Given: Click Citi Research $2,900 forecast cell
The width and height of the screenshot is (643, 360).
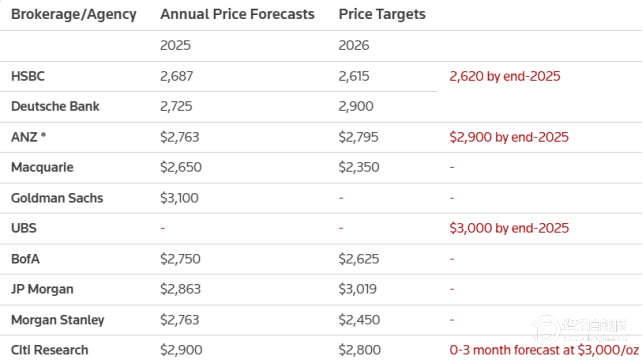Looking at the screenshot, I should click(x=181, y=350).
